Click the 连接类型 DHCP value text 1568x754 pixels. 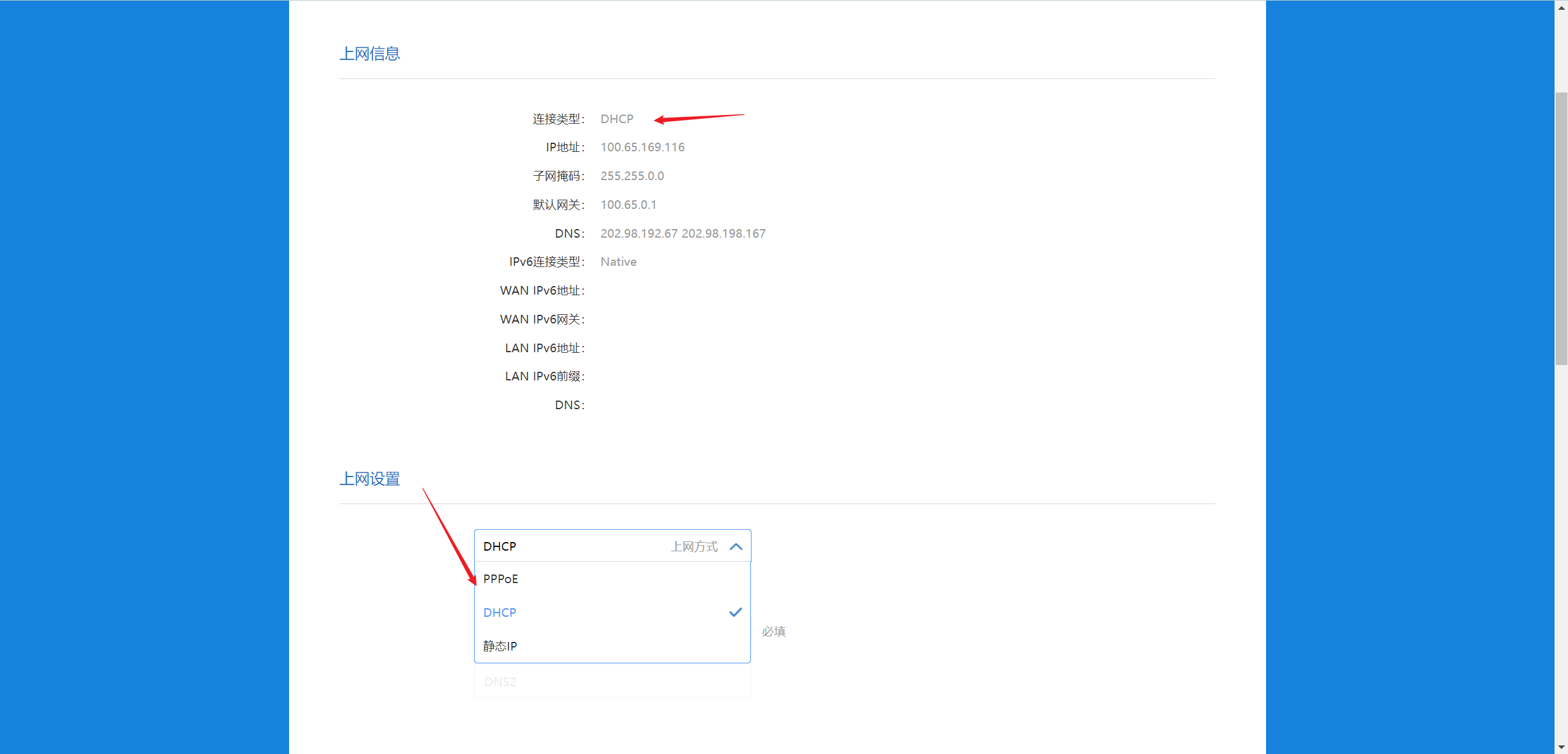tap(617, 119)
